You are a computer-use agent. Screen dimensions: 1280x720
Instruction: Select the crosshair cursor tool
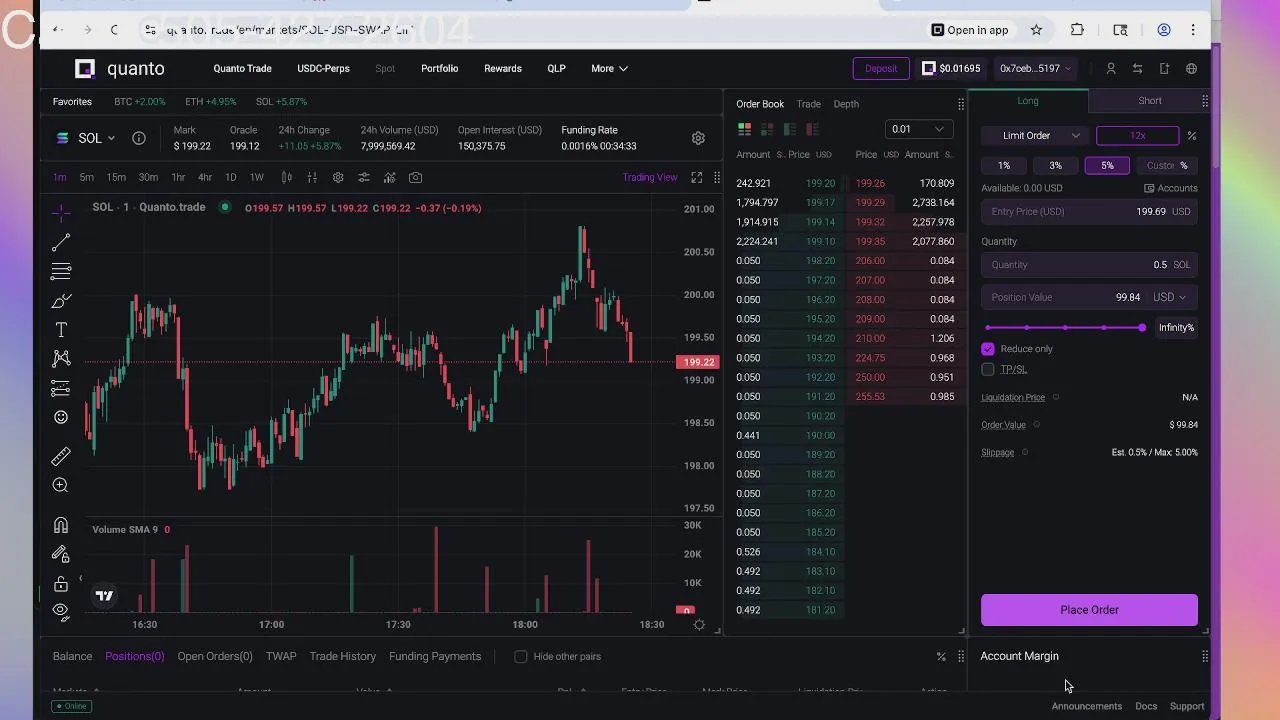pos(61,213)
